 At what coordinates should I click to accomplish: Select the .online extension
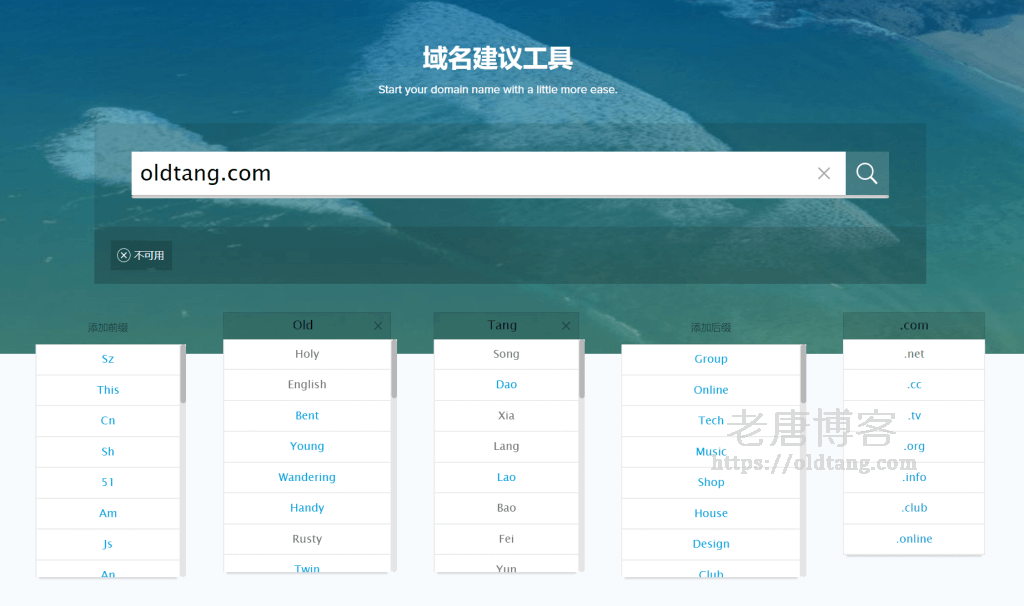coord(913,538)
